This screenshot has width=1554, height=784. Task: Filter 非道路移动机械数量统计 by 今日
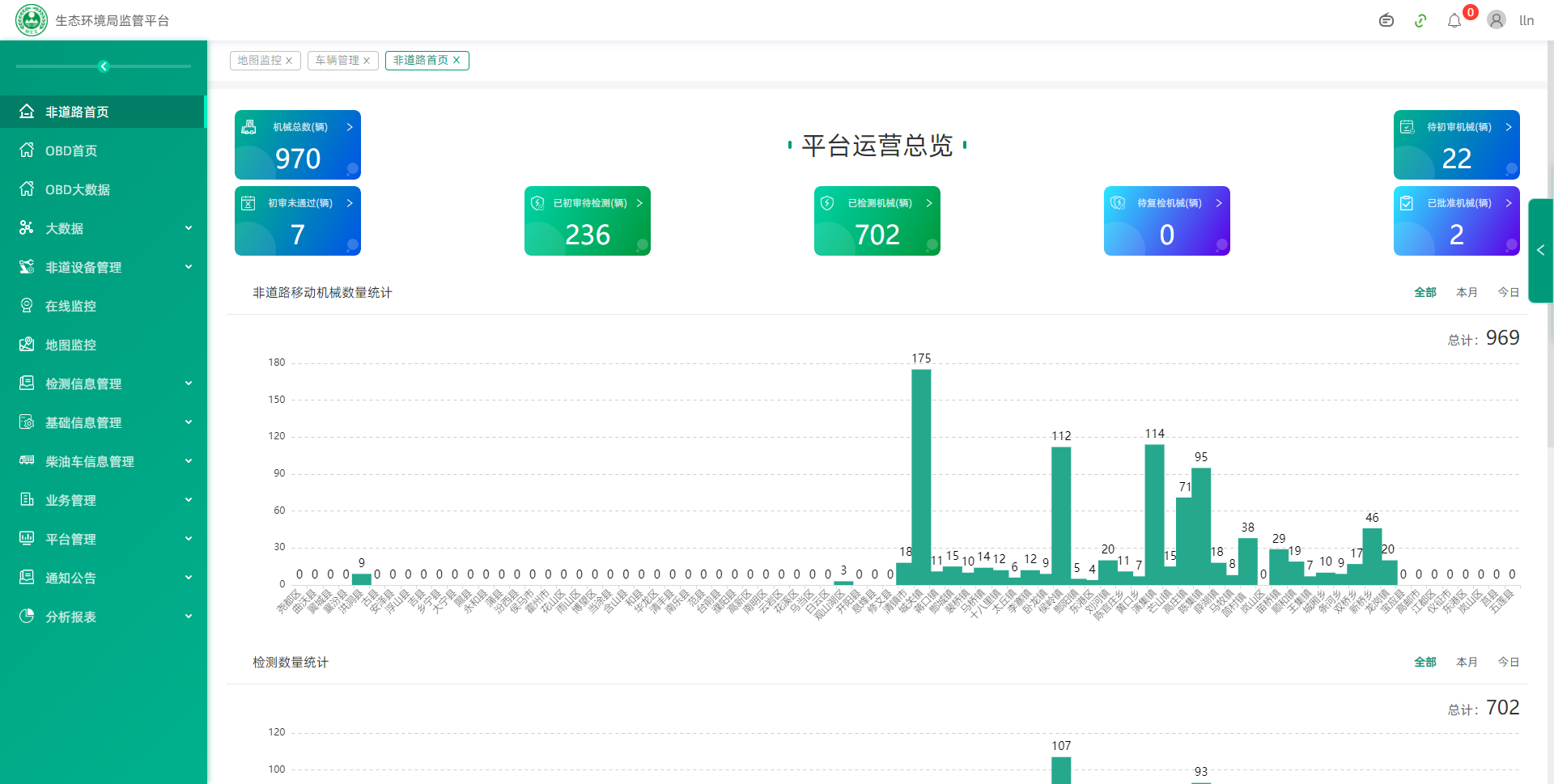[x=1509, y=293]
